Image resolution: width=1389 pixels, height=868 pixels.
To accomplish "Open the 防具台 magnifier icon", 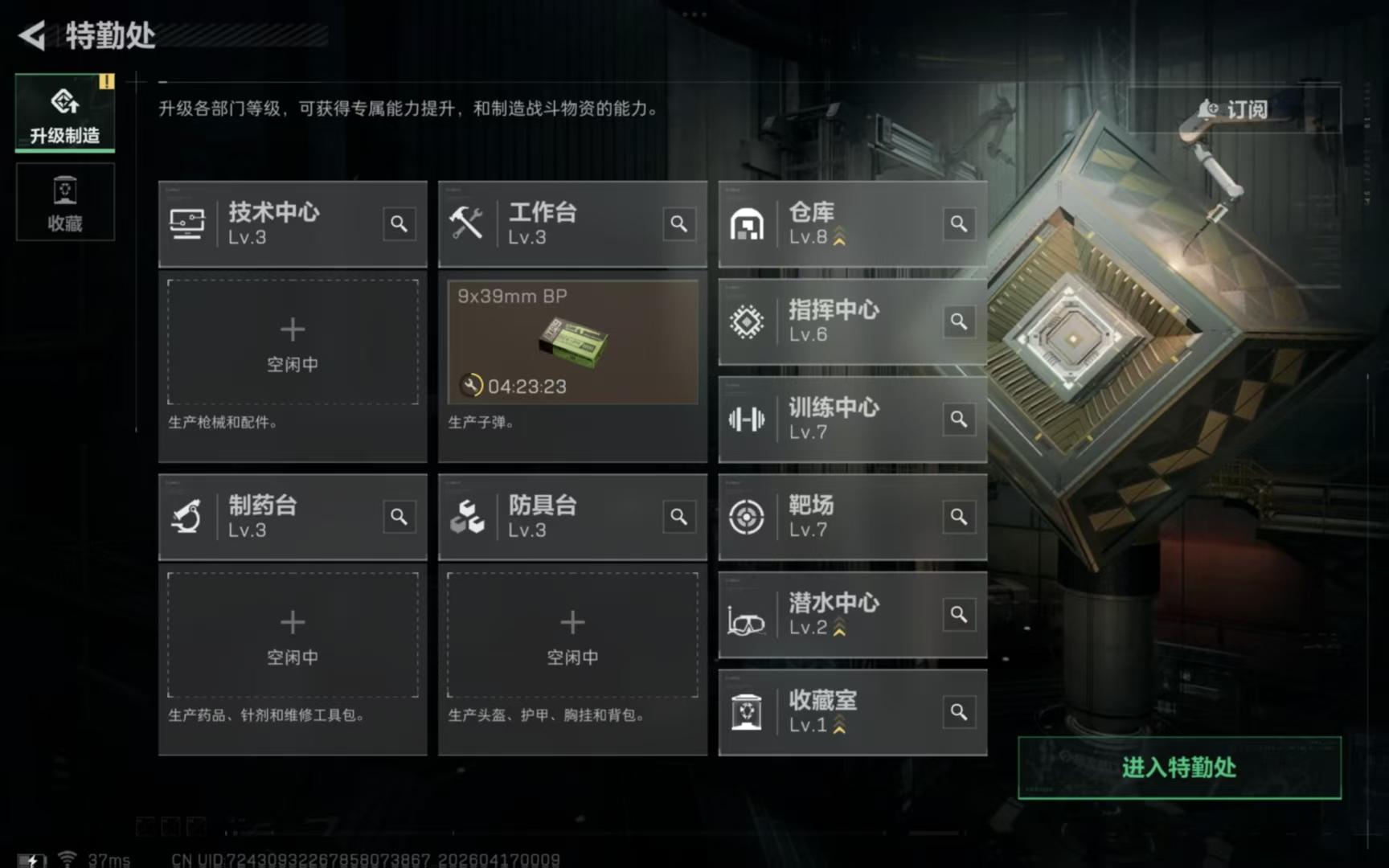I will [679, 517].
